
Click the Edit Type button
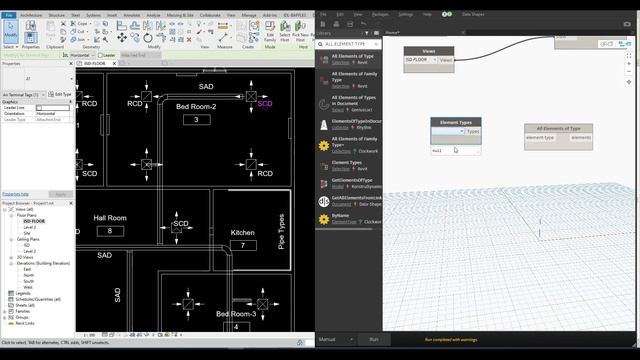point(60,94)
